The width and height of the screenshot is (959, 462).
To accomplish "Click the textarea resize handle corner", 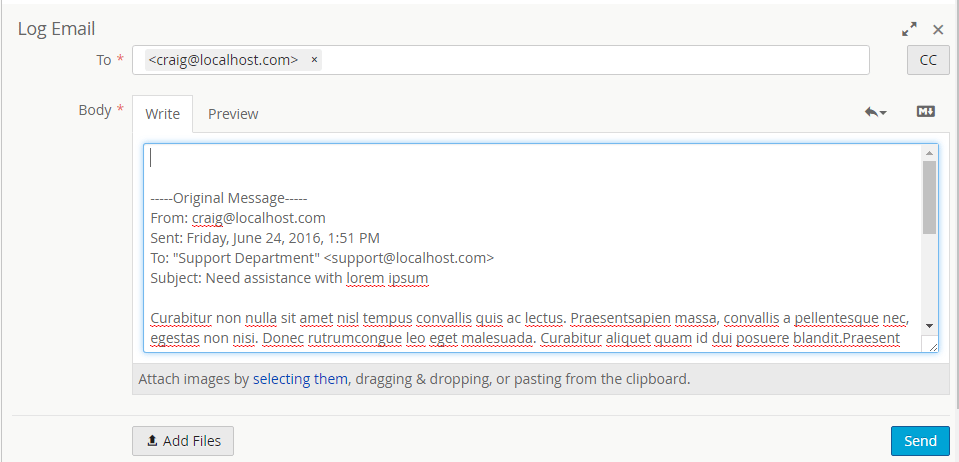I will click(933, 346).
